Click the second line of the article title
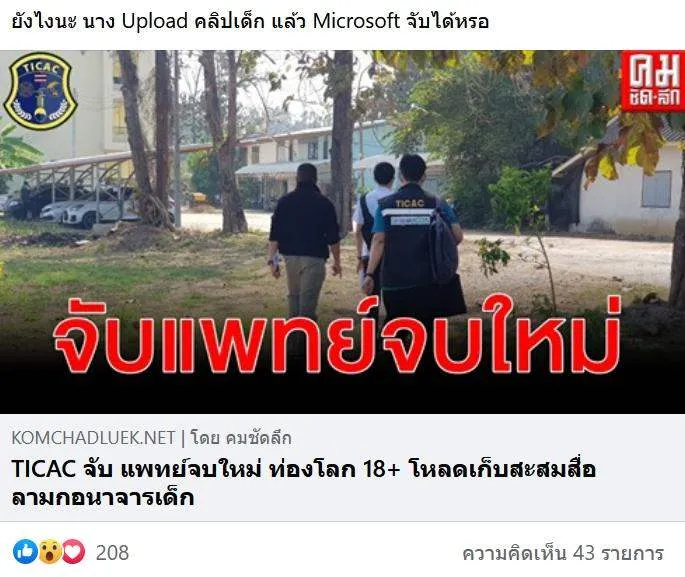This screenshot has height=577, width=685. click(x=103, y=498)
